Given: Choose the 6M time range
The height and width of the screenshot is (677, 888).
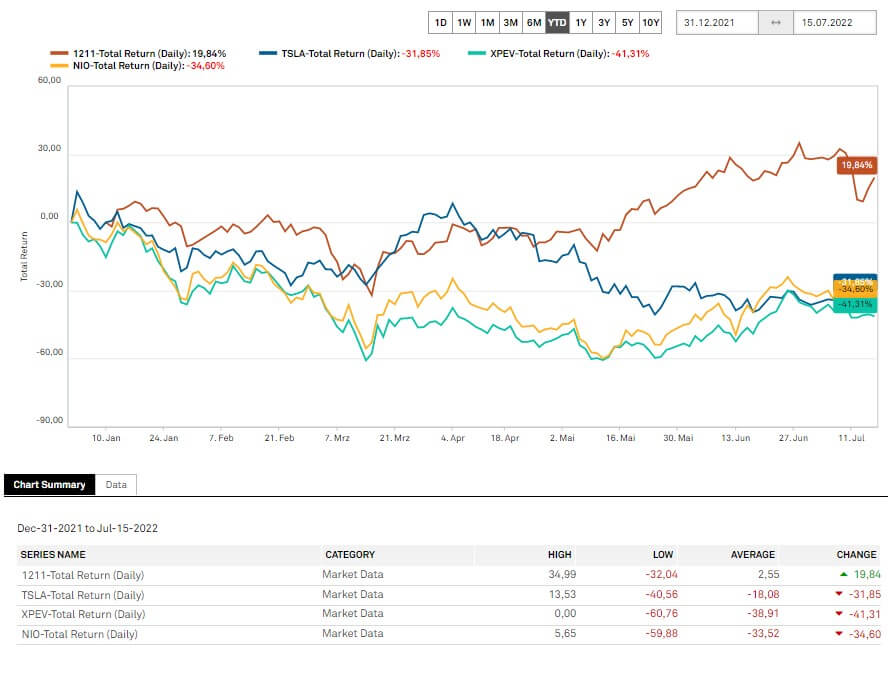Looking at the screenshot, I should [x=534, y=22].
